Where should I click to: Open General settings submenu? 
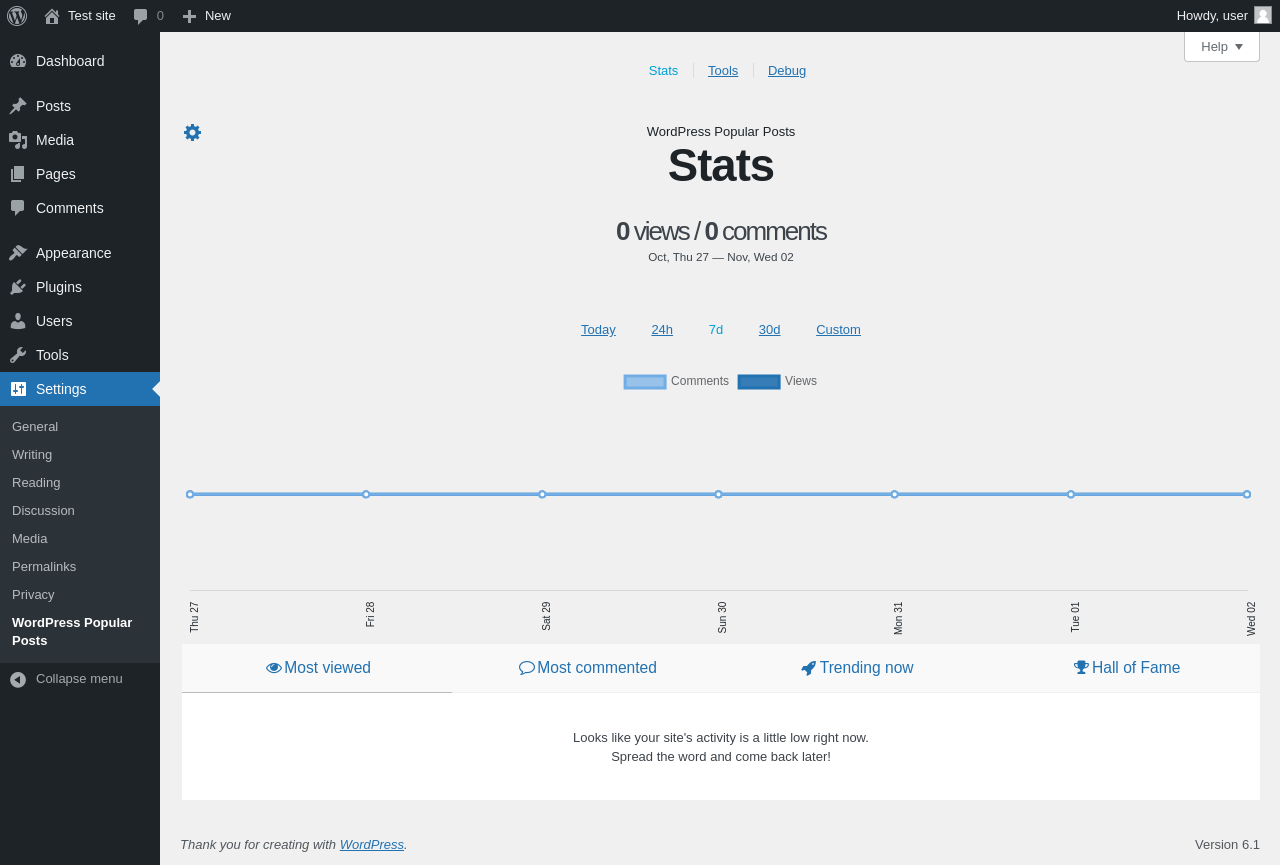(x=80, y=427)
